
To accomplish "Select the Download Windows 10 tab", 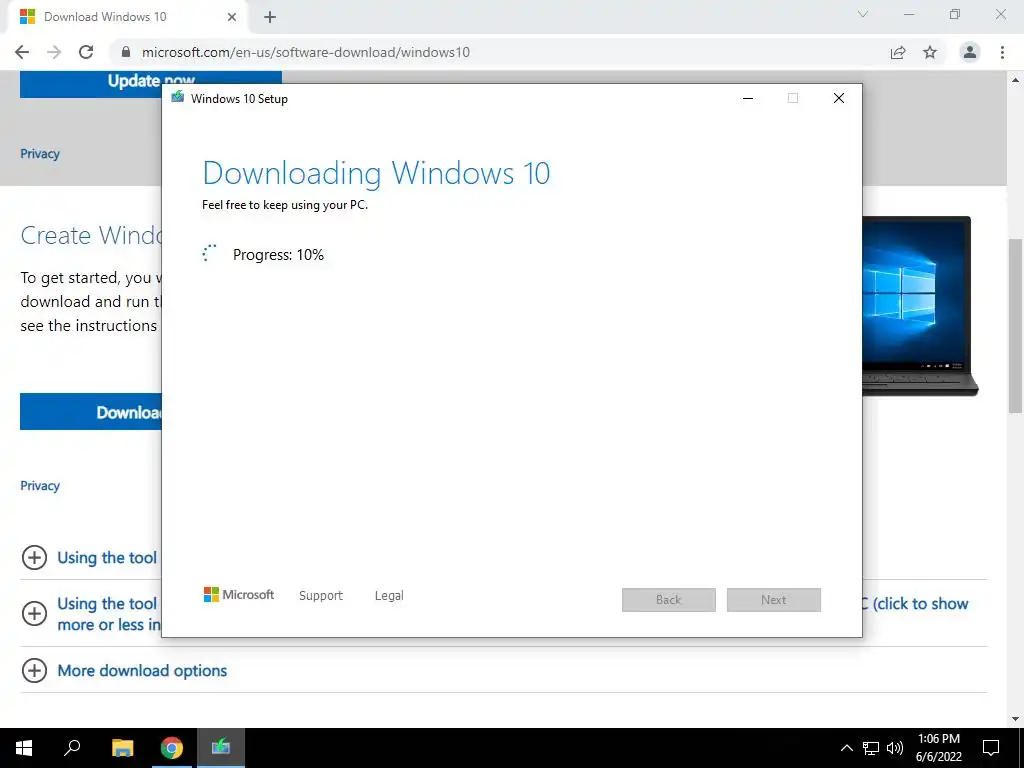I will [127, 17].
